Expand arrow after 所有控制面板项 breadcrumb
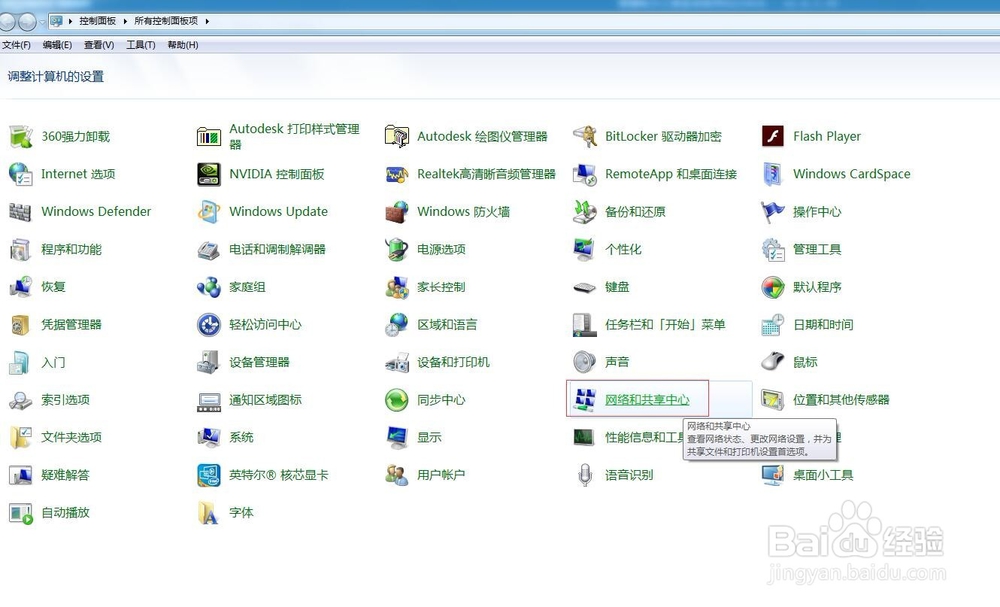1000x607 pixels. tap(207, 21)
